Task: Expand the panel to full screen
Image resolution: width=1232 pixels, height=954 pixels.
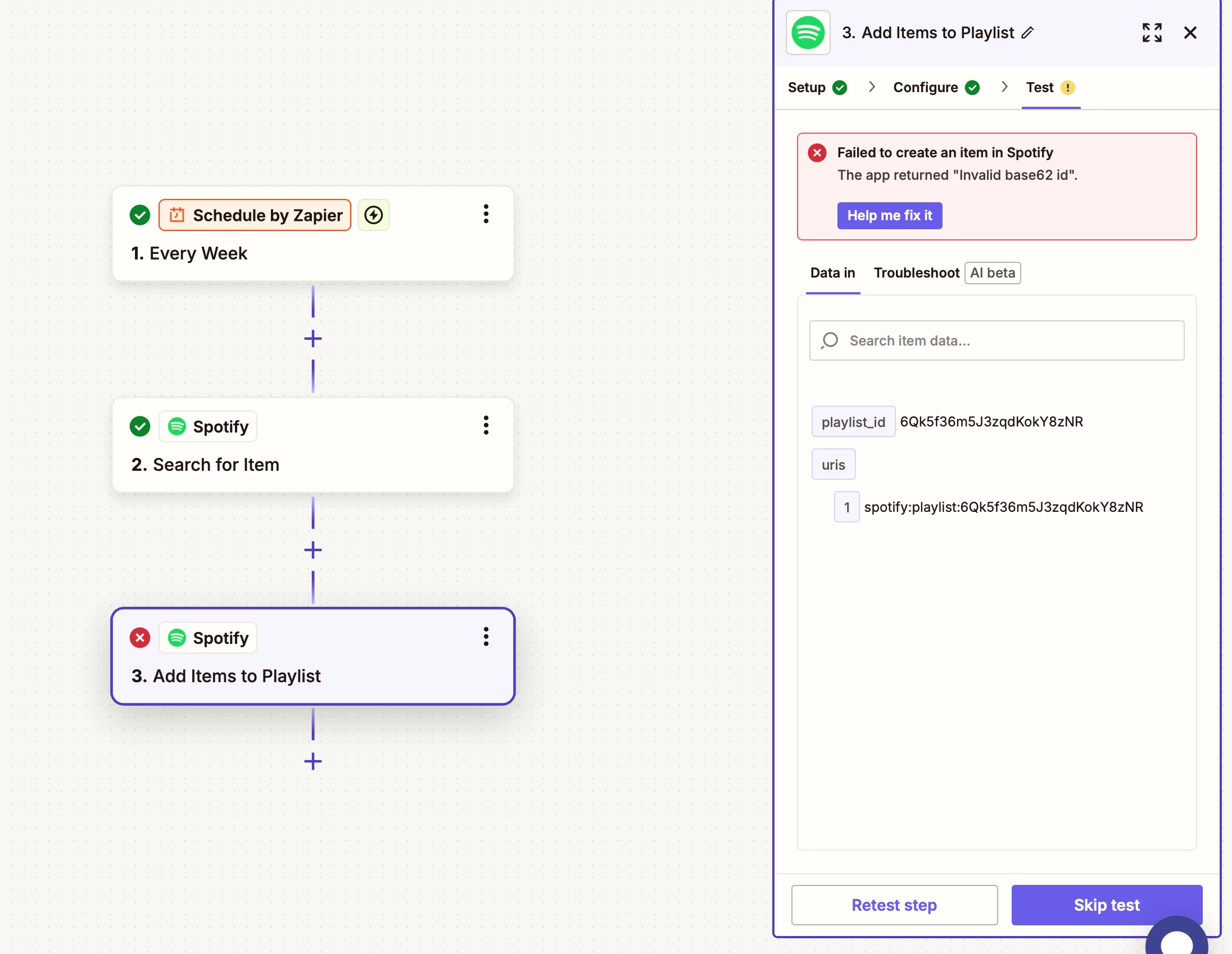Action: (1152, 33)
